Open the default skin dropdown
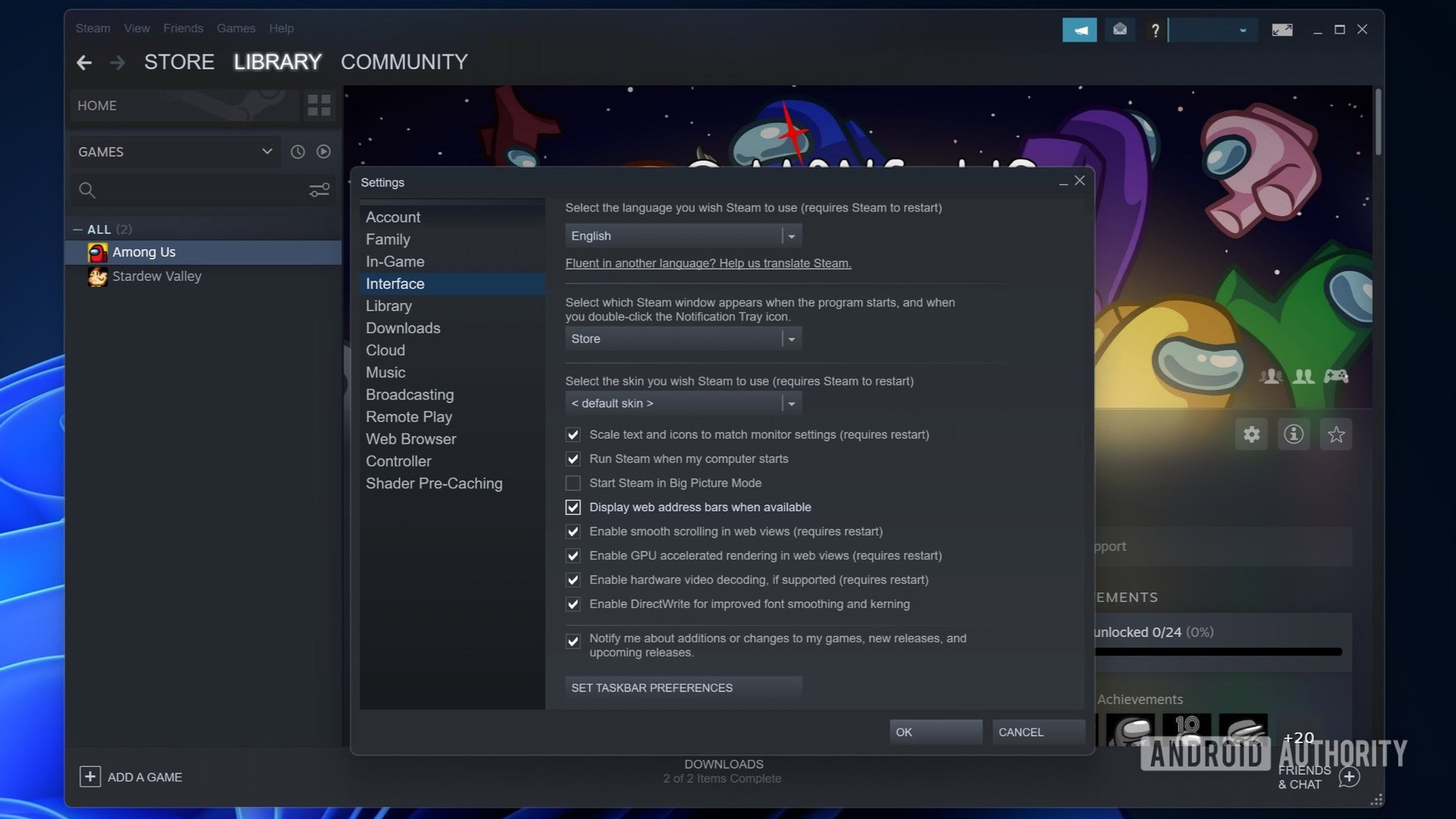1456x819 pixels. (x=682, y=403)
